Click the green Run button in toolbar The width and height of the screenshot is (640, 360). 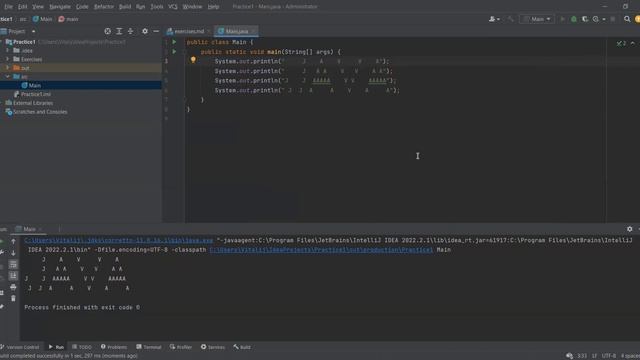click(x=562, y=19)
